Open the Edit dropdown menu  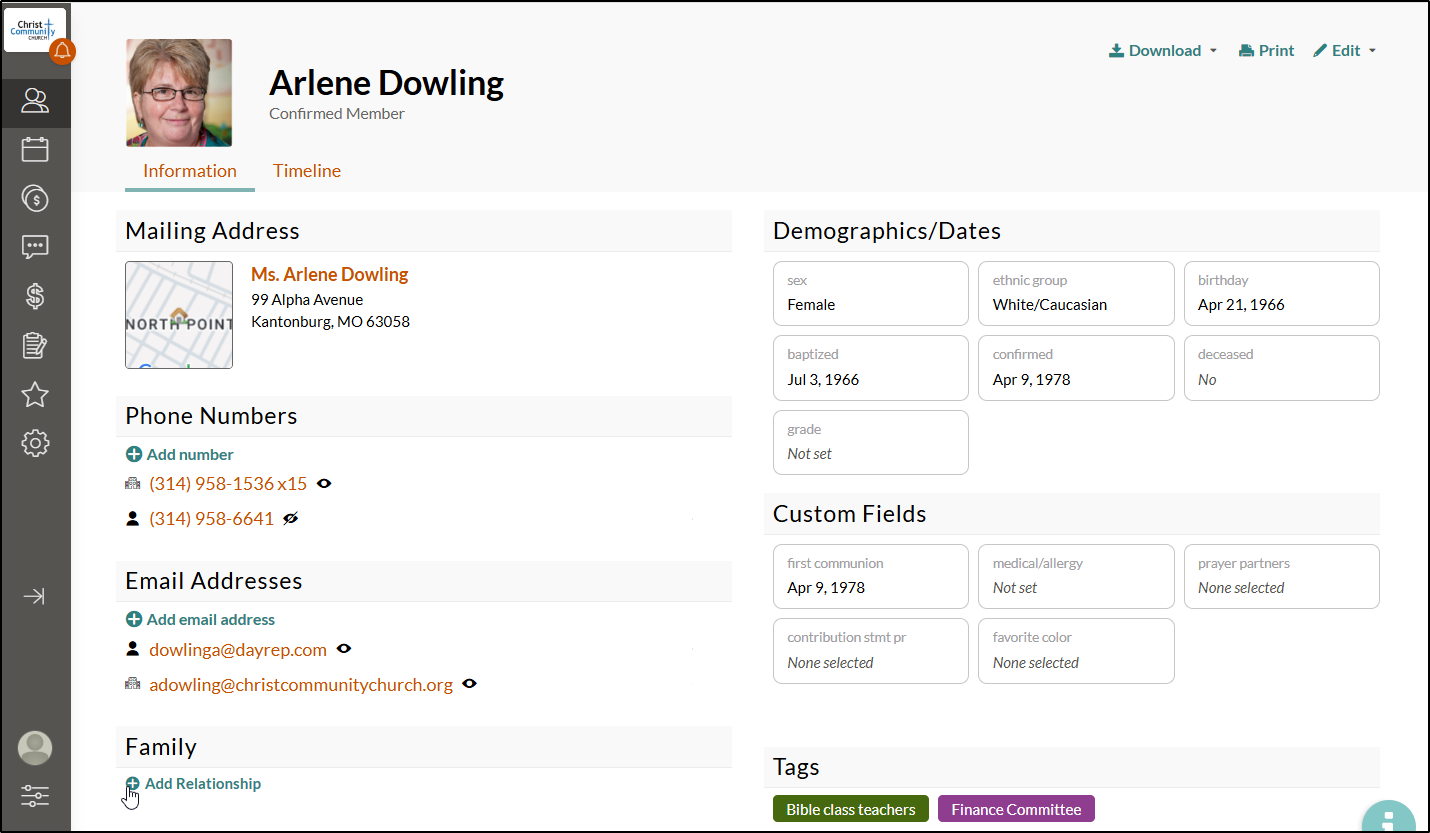[1345, 51]
